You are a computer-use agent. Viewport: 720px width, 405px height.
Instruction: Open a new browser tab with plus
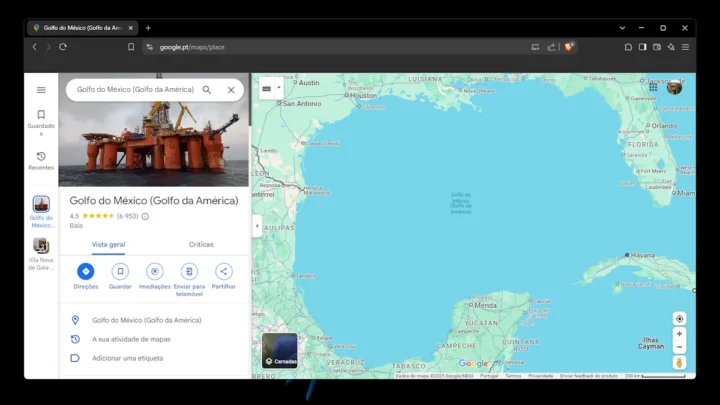click(x=148, y=28)
